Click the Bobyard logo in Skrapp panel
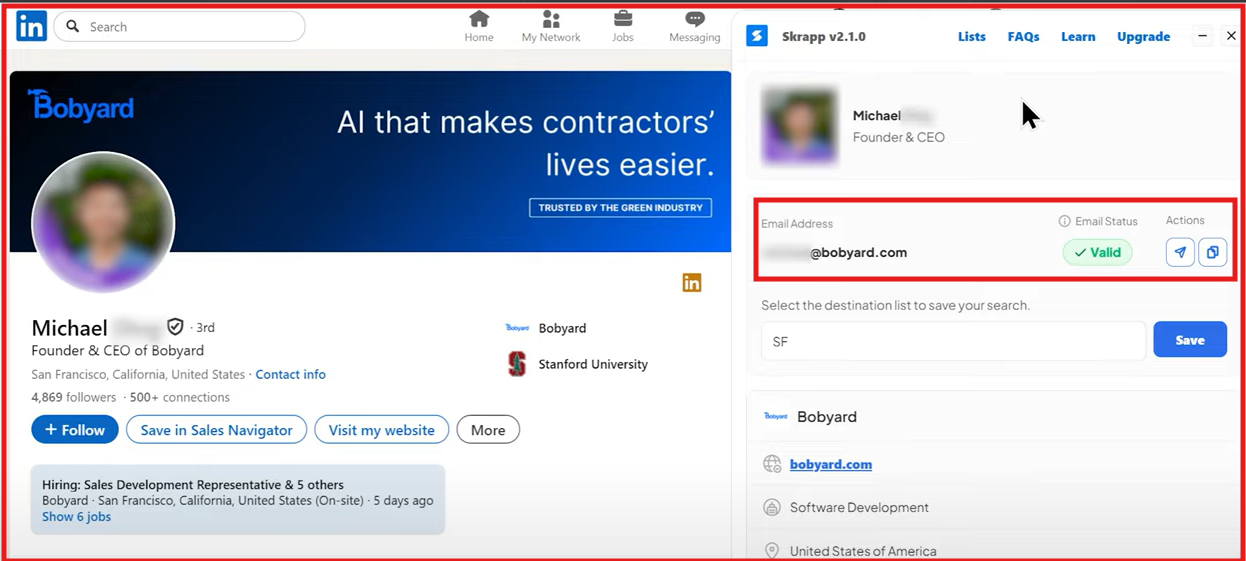1246x561 pixels. [775, 416]
